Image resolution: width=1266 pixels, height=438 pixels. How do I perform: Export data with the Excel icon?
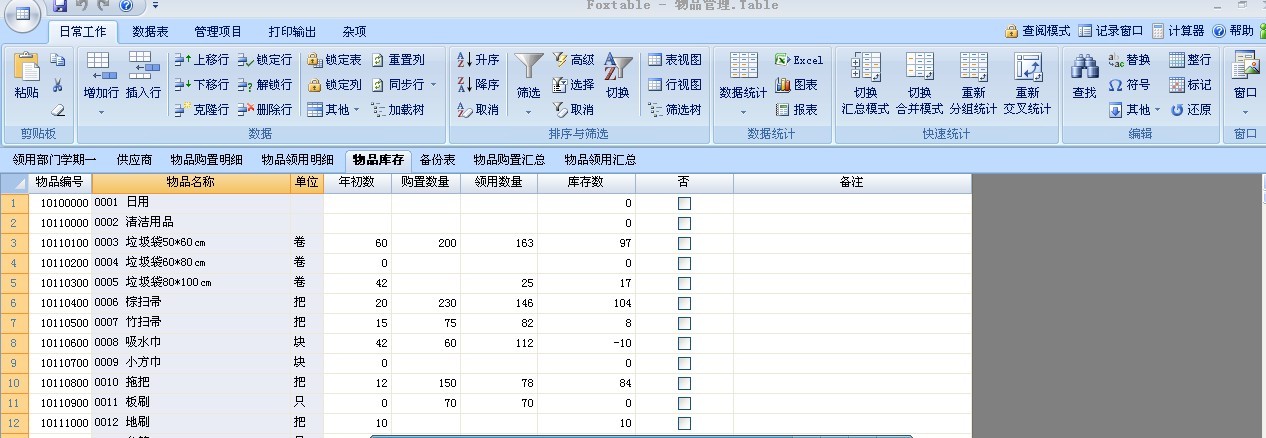[x=798, y=60]
